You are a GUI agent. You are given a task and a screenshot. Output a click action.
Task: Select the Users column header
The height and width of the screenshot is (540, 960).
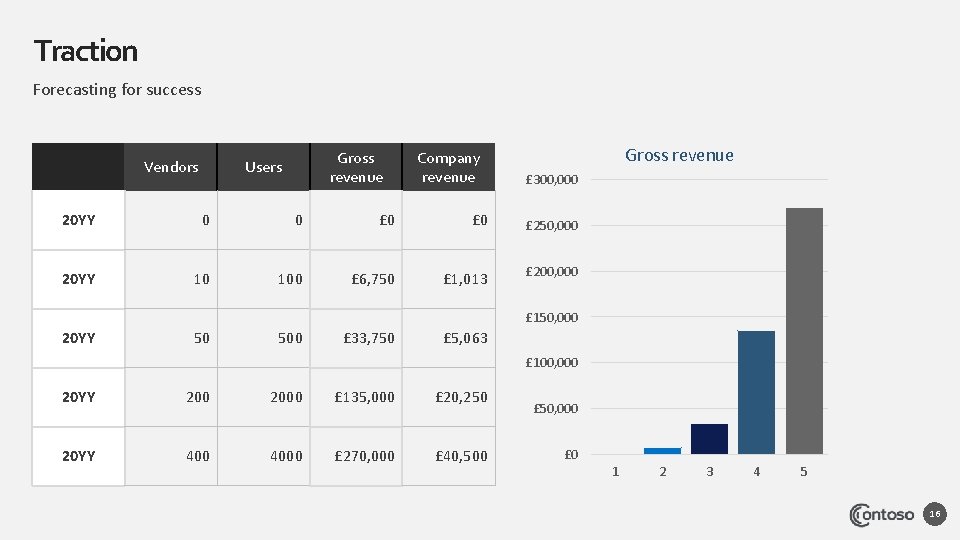264,167
